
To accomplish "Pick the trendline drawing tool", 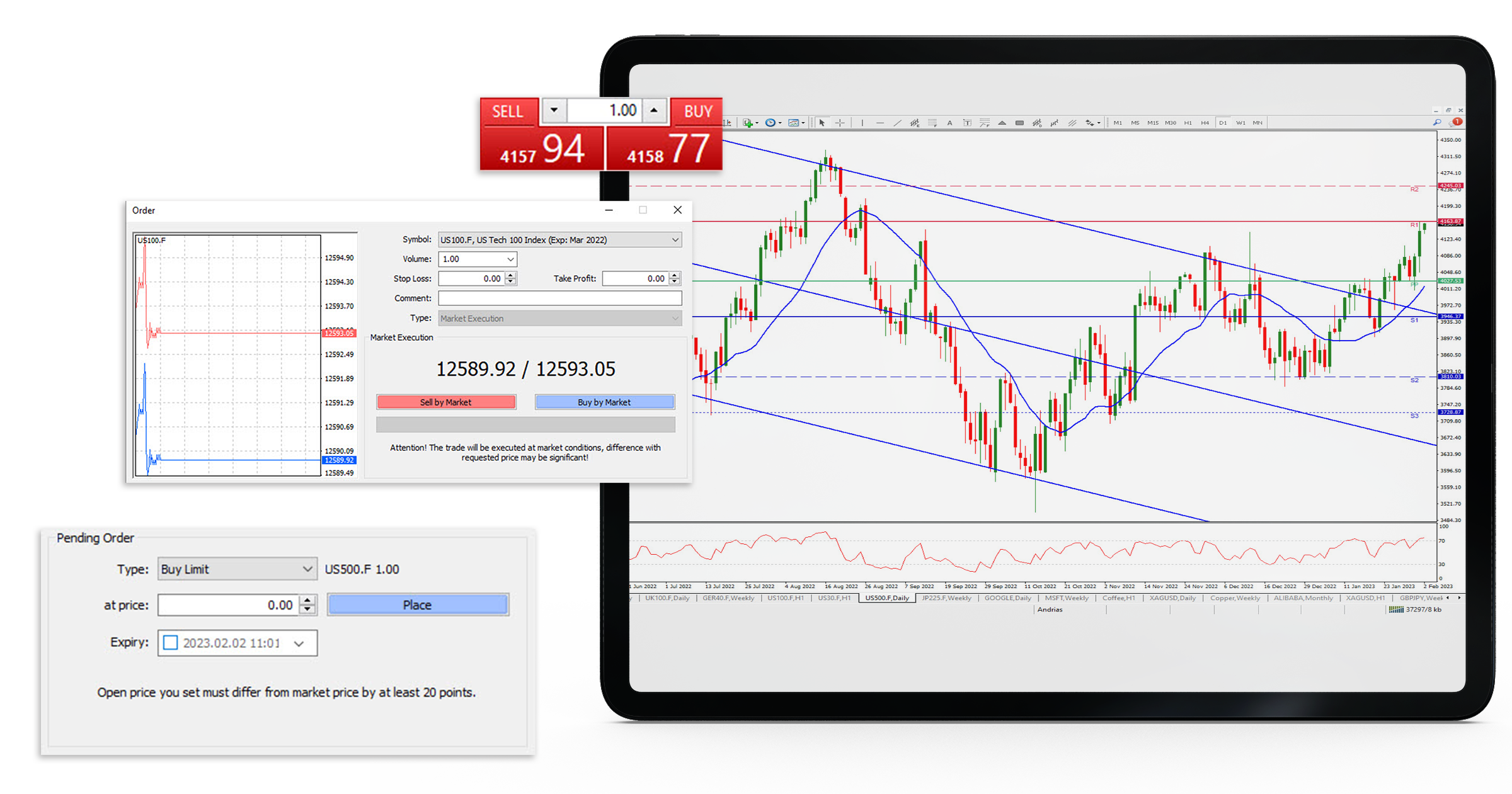I will [x=897, y=123].
